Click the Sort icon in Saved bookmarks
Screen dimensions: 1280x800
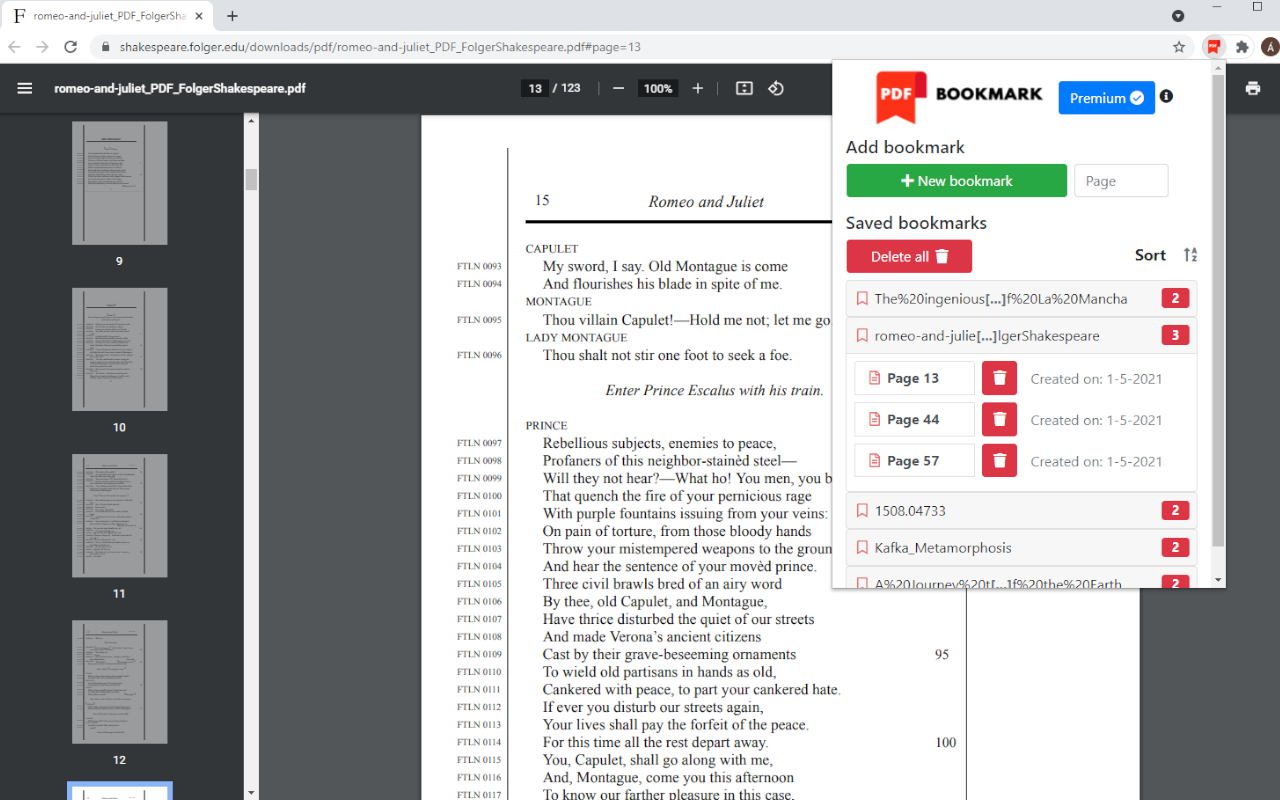click(x=1190, y=255)
